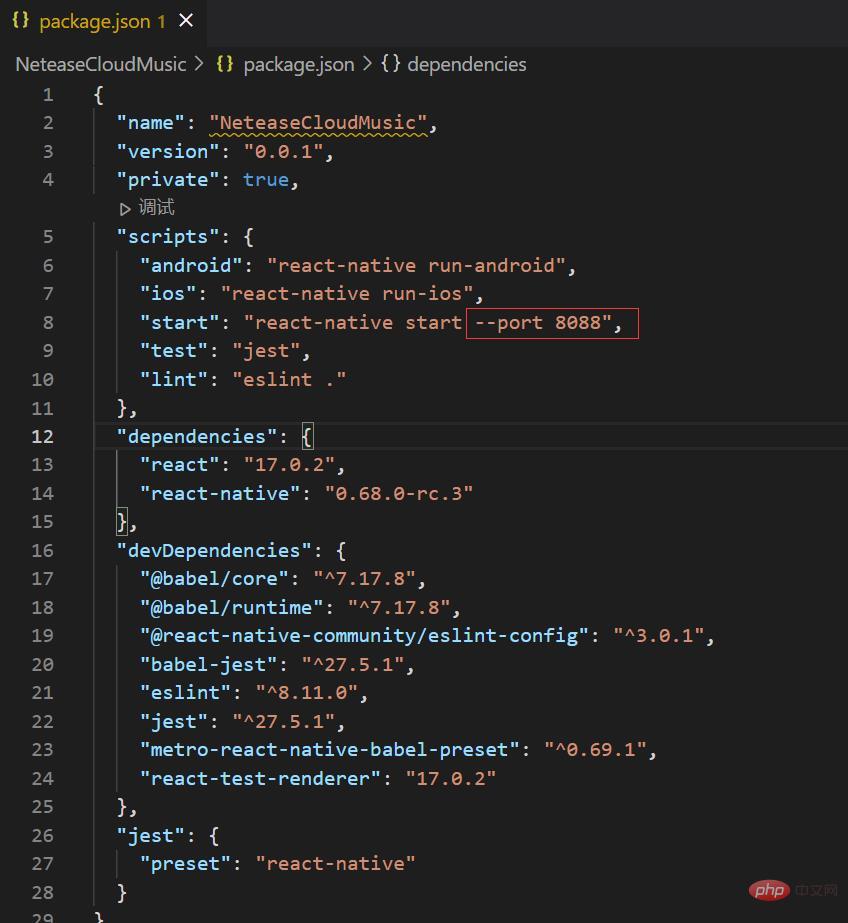Click the "eslint" devDependency key on line 21
The width and height of the screenshot is (848, 923).
pyautogui.click(x=185, y=693)
